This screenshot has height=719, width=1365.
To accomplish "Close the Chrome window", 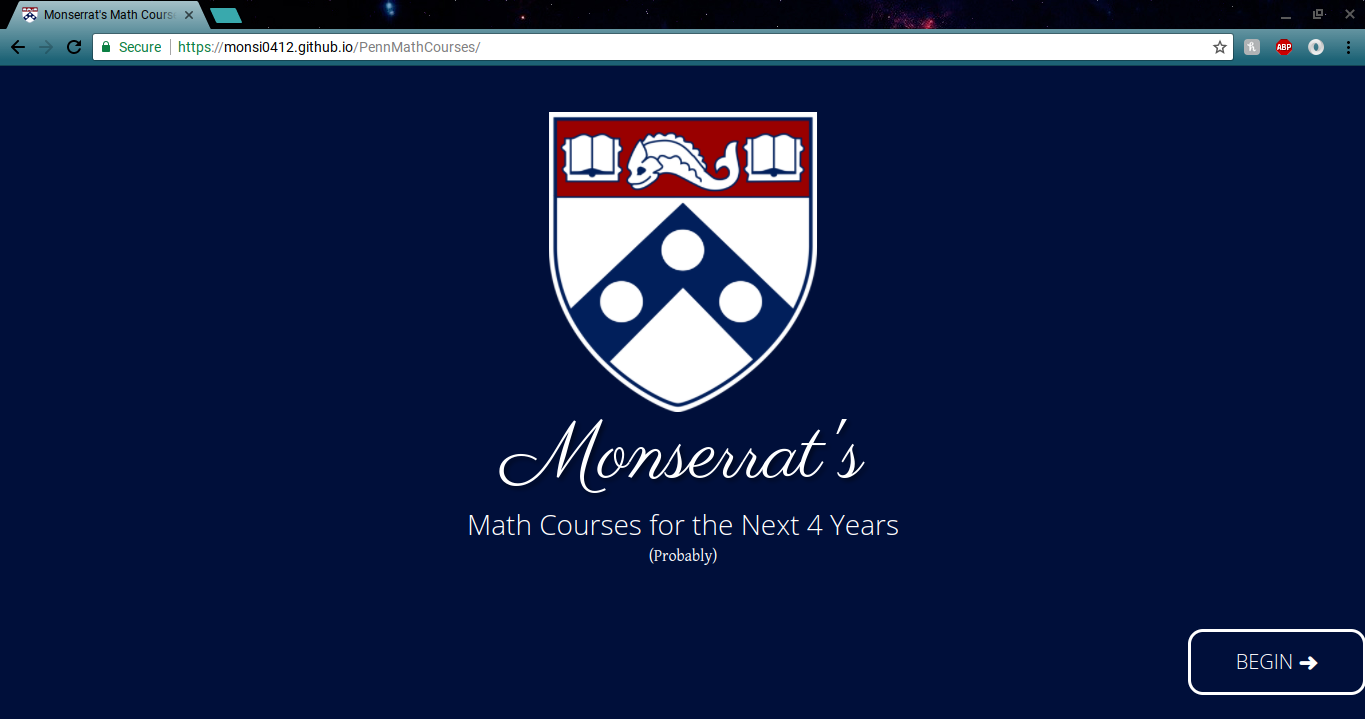I will tap(1349, 15).
